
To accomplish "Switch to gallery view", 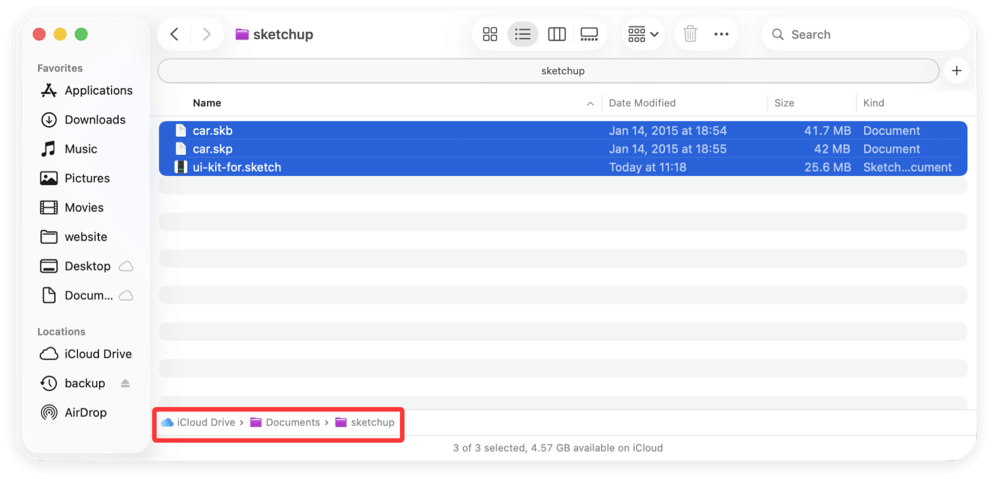I will 589,34.
